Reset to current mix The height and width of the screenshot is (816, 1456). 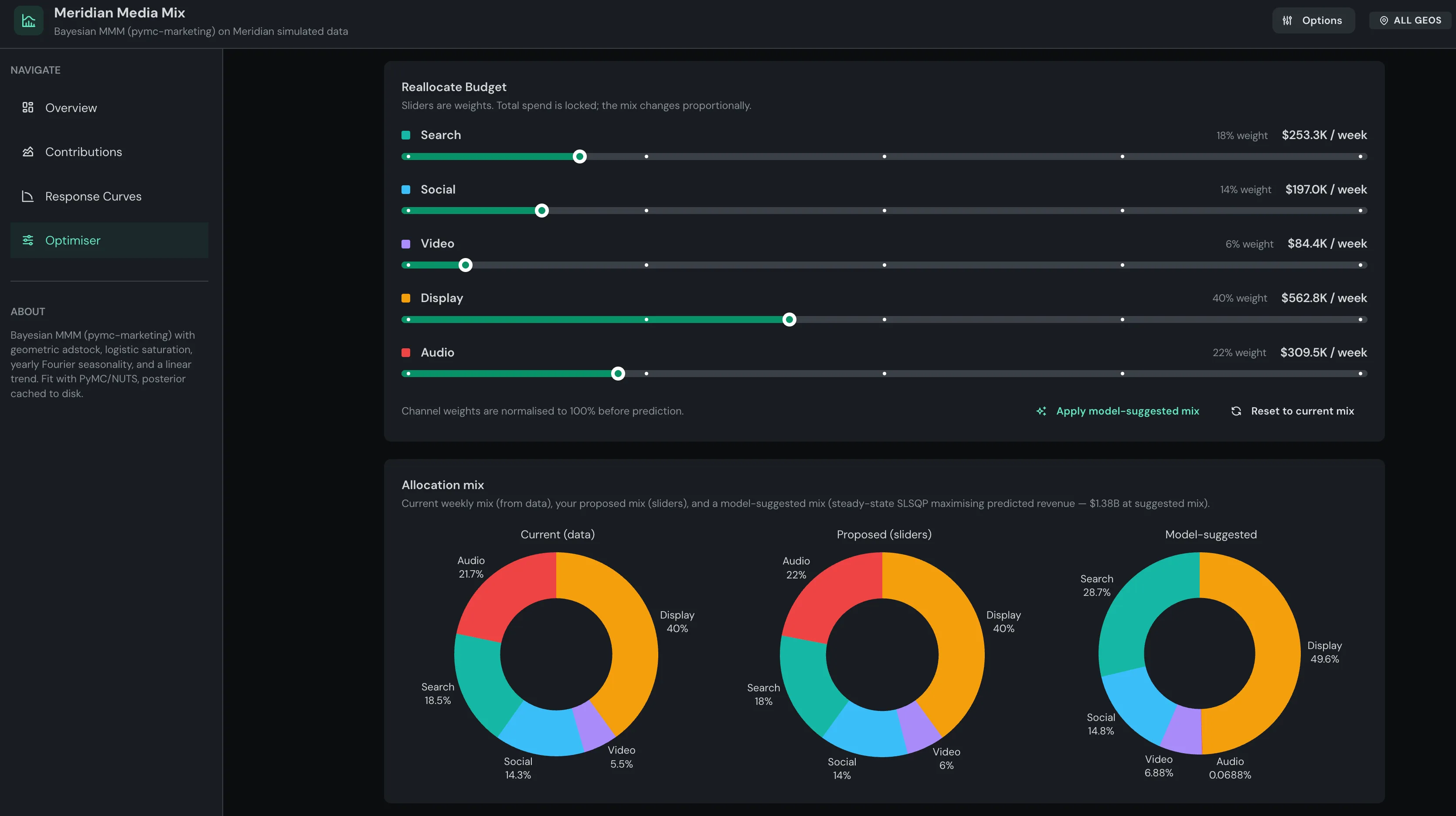click(x=1292, y=411)
